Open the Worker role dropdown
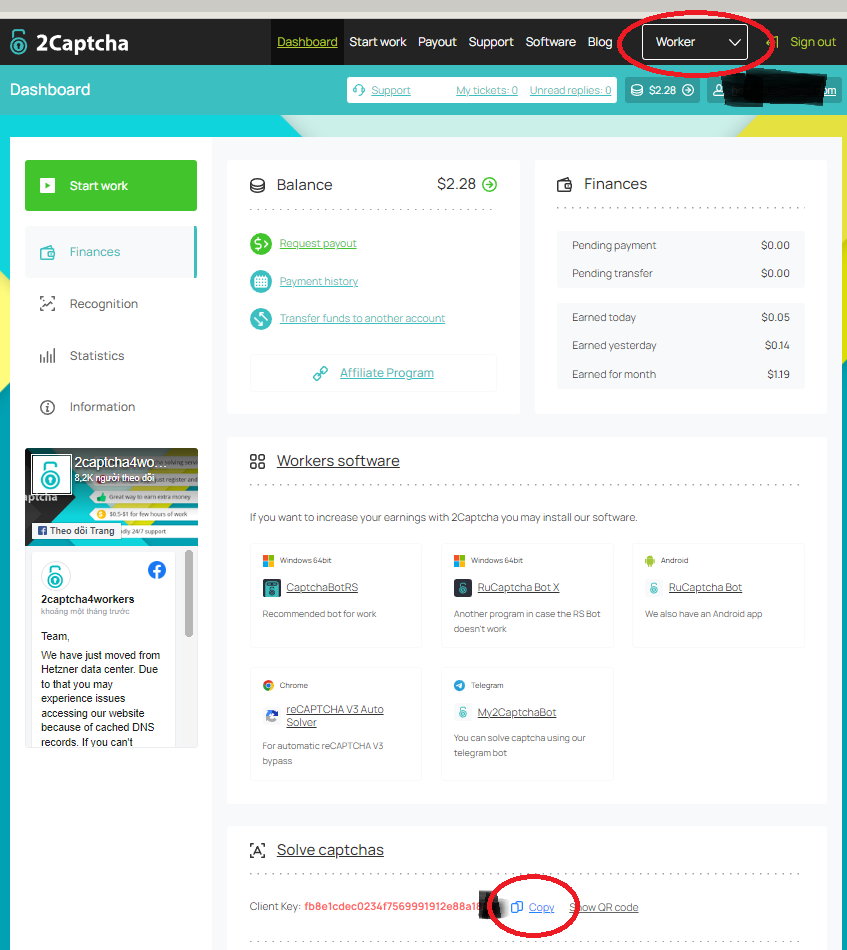Viewport: 847px width, 950px height. click(x=694, y=42)
